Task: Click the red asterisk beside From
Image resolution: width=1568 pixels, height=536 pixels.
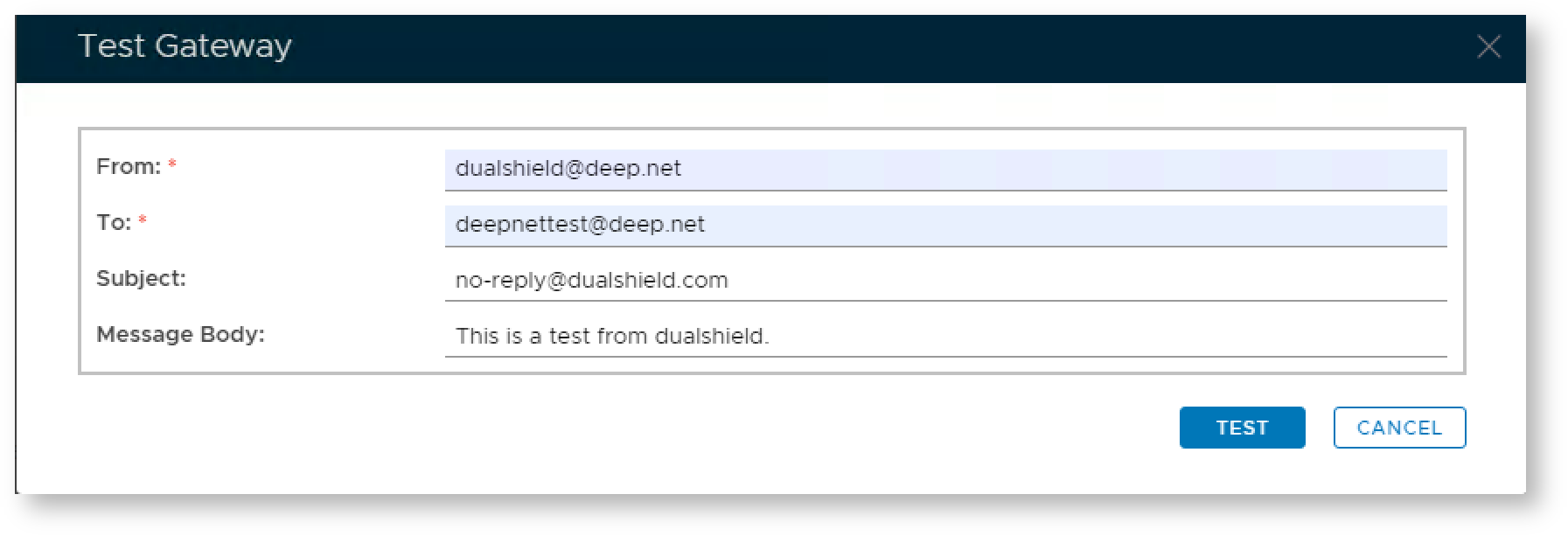Action: 172,164
